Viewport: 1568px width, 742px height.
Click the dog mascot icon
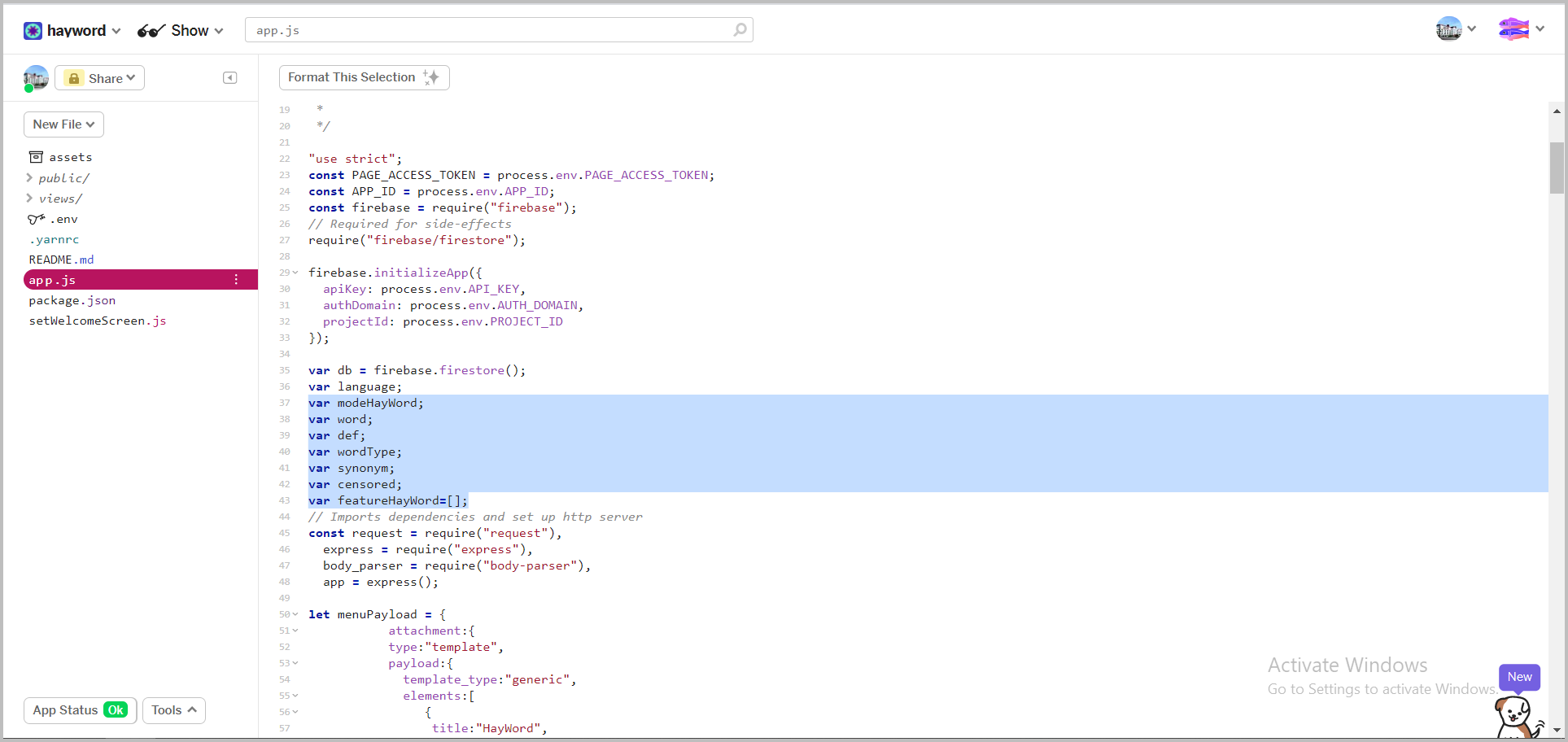[x=1517, y=717]
